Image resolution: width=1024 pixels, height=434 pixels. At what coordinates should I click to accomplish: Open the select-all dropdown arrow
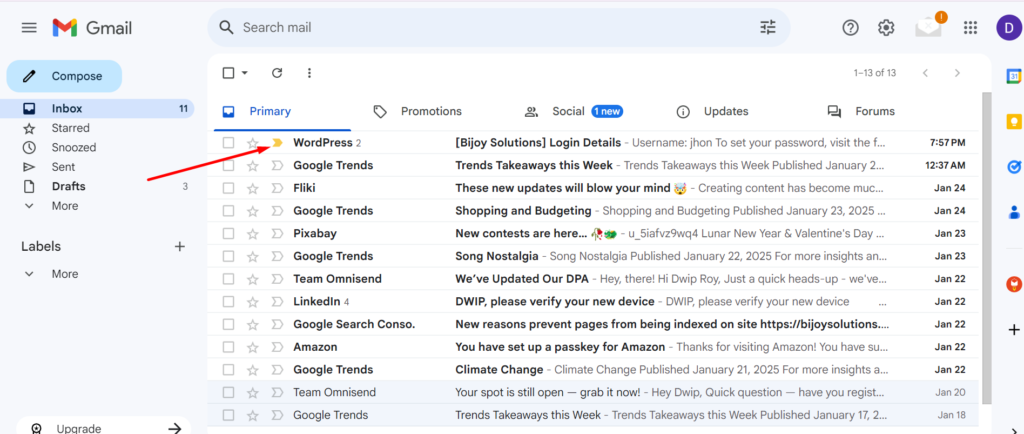(245, 73)
